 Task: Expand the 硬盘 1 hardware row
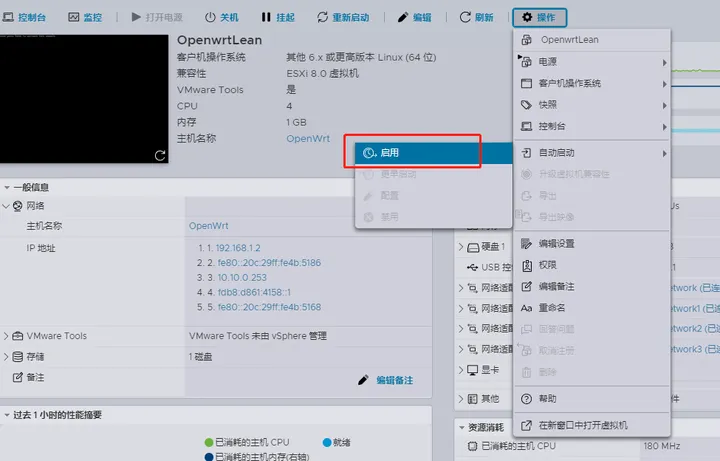[461, 247]
